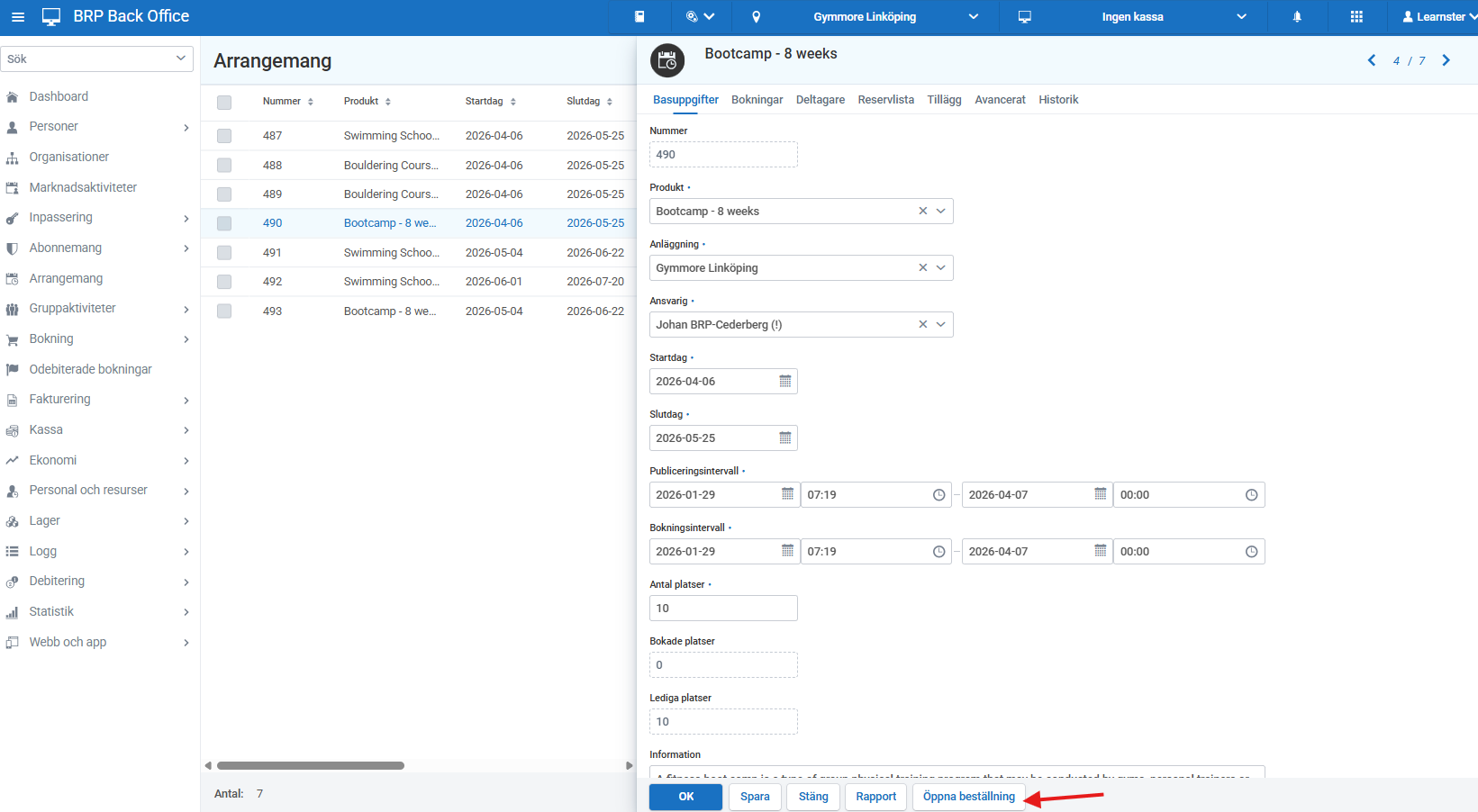Open the Historik tab
Image resolution: width=1478 pixels, height=812 pixels.
tap(1057, 100)
